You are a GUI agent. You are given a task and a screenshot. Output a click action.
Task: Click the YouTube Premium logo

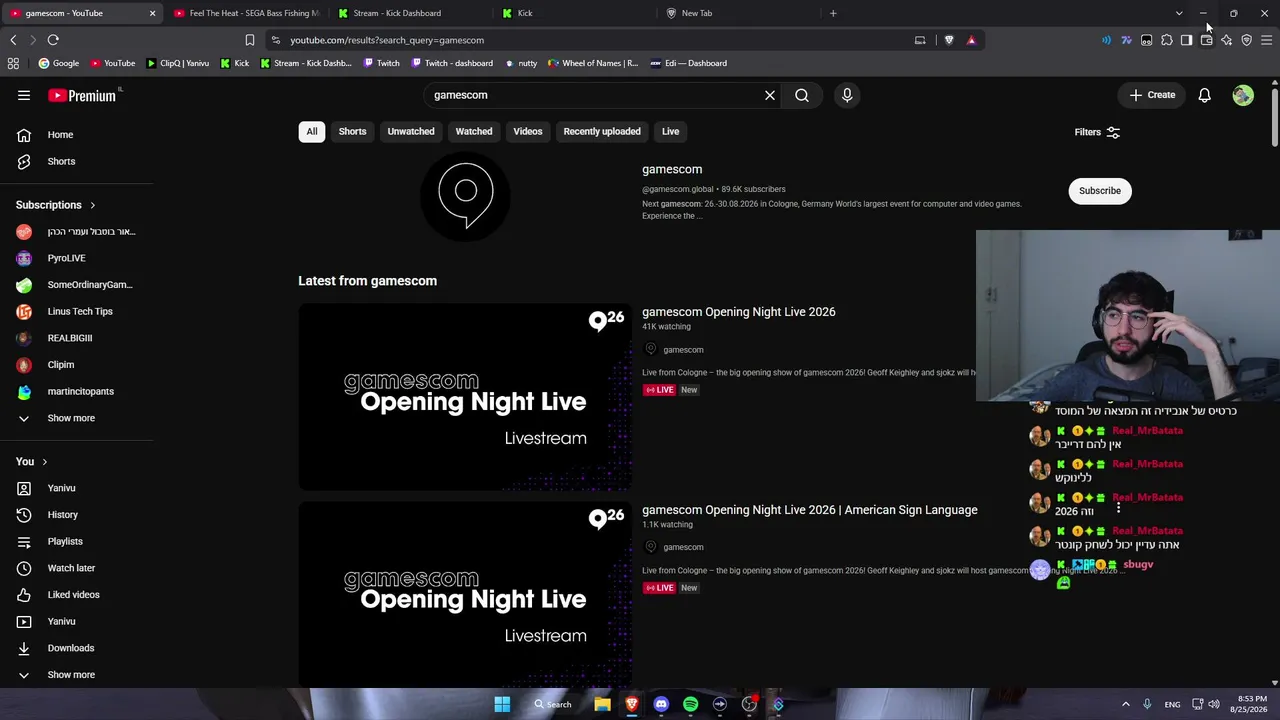pos(84,95)
